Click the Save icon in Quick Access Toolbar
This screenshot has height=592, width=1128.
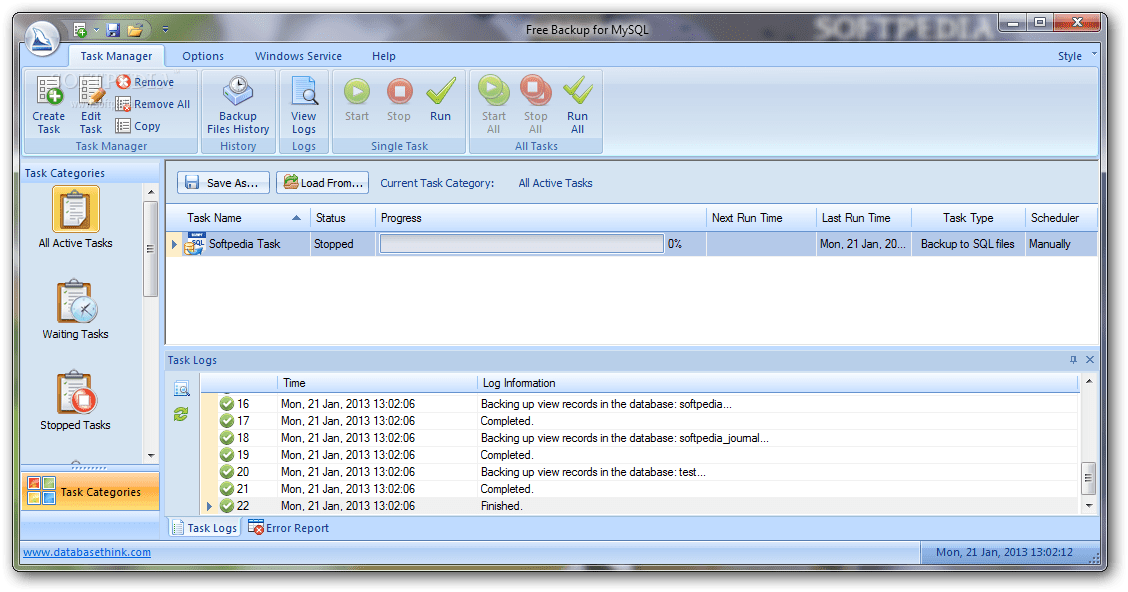112,30
